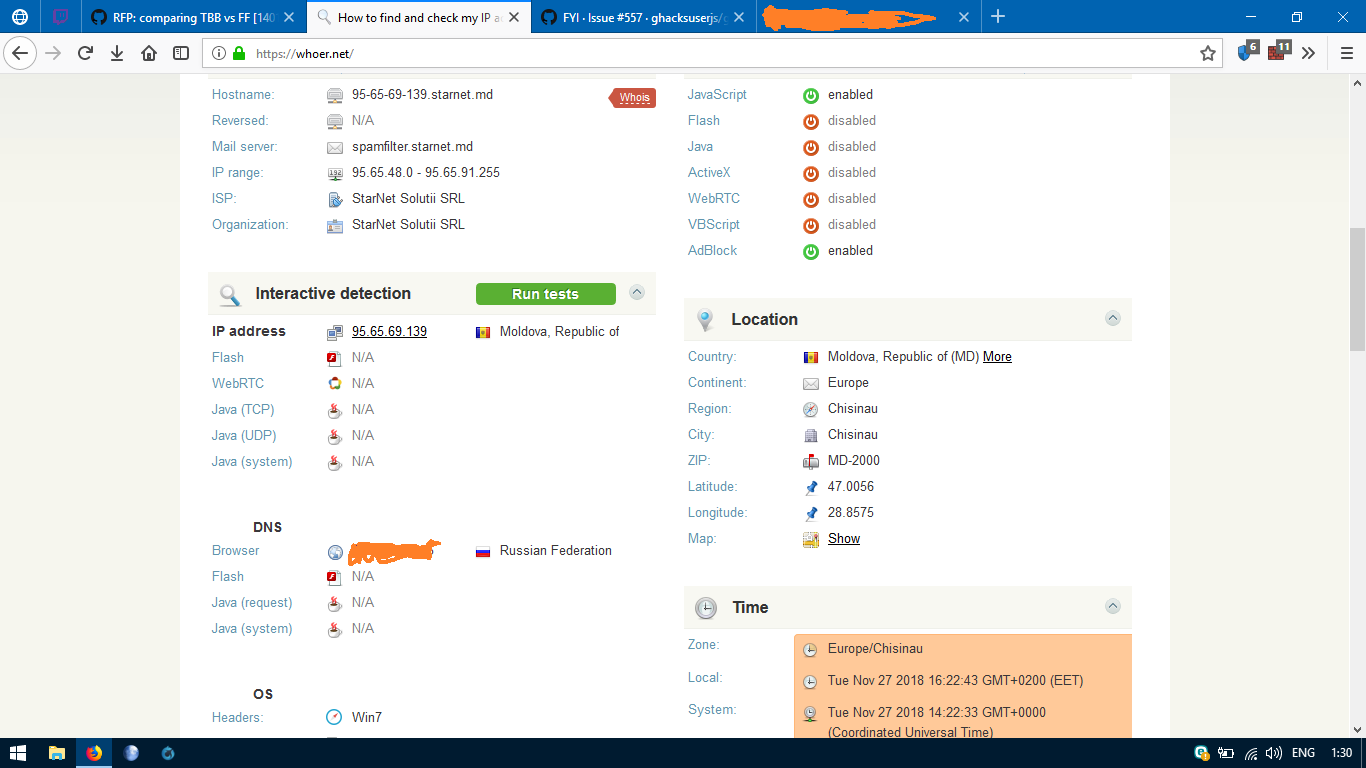
Task: Open File Explorer from the taskbar
Action: point(56,753)
